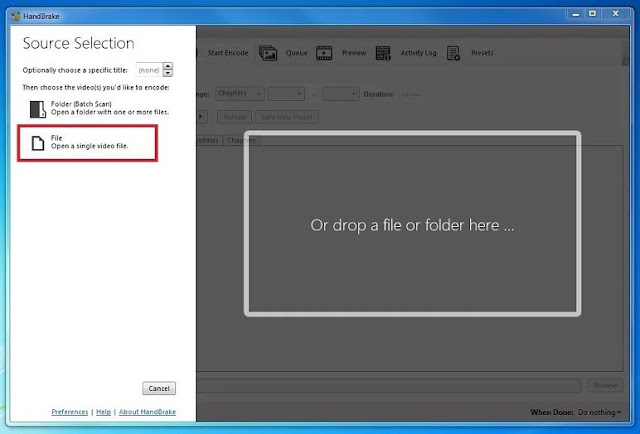Open the Presets toolbar label

click(482, 53)
